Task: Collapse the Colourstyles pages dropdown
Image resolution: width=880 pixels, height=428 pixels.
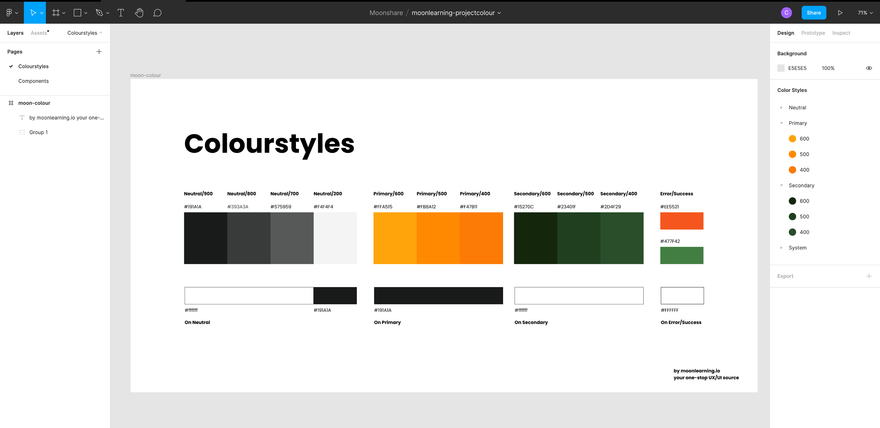Action: (x=85, y=33)
